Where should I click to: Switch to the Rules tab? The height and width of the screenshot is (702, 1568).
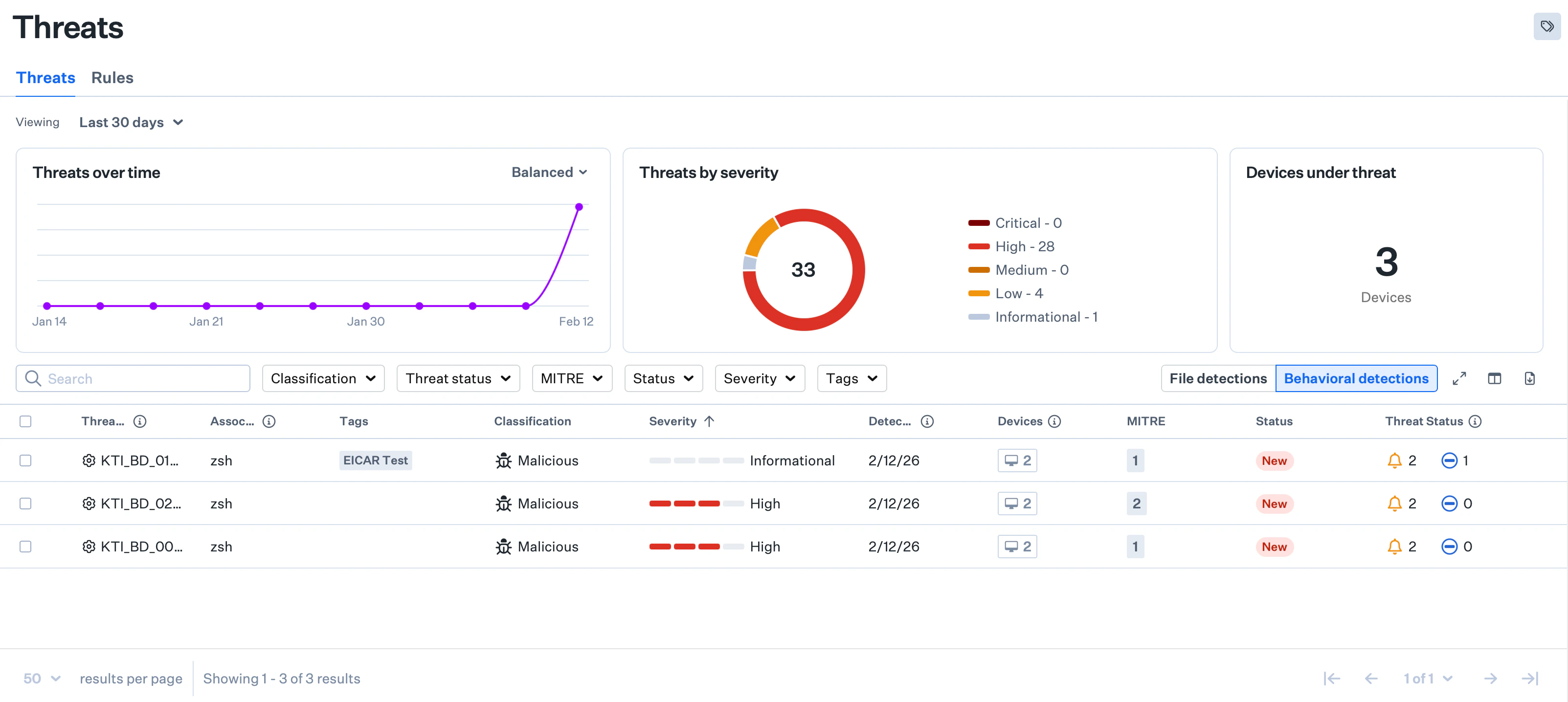[x=112, y=77]
